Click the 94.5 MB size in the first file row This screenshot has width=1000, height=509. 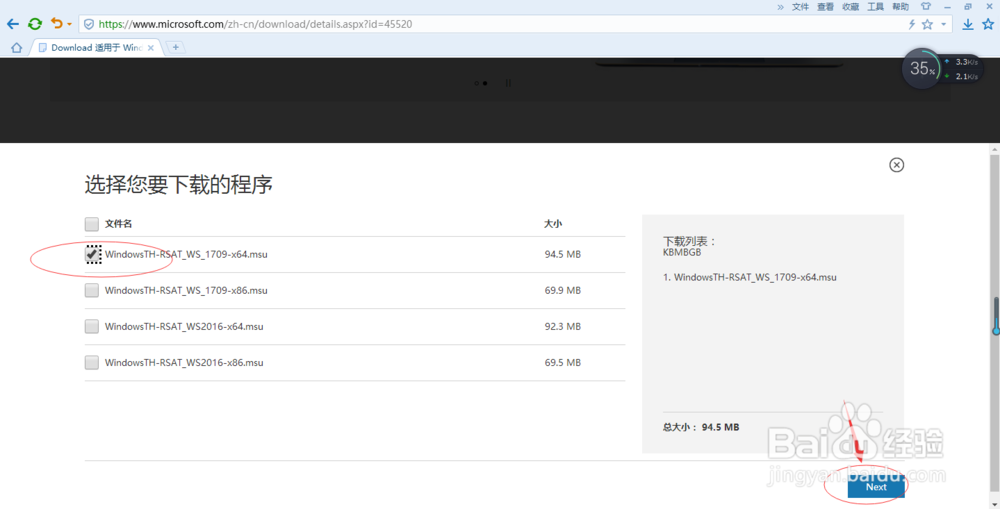[x=562, y=254]
